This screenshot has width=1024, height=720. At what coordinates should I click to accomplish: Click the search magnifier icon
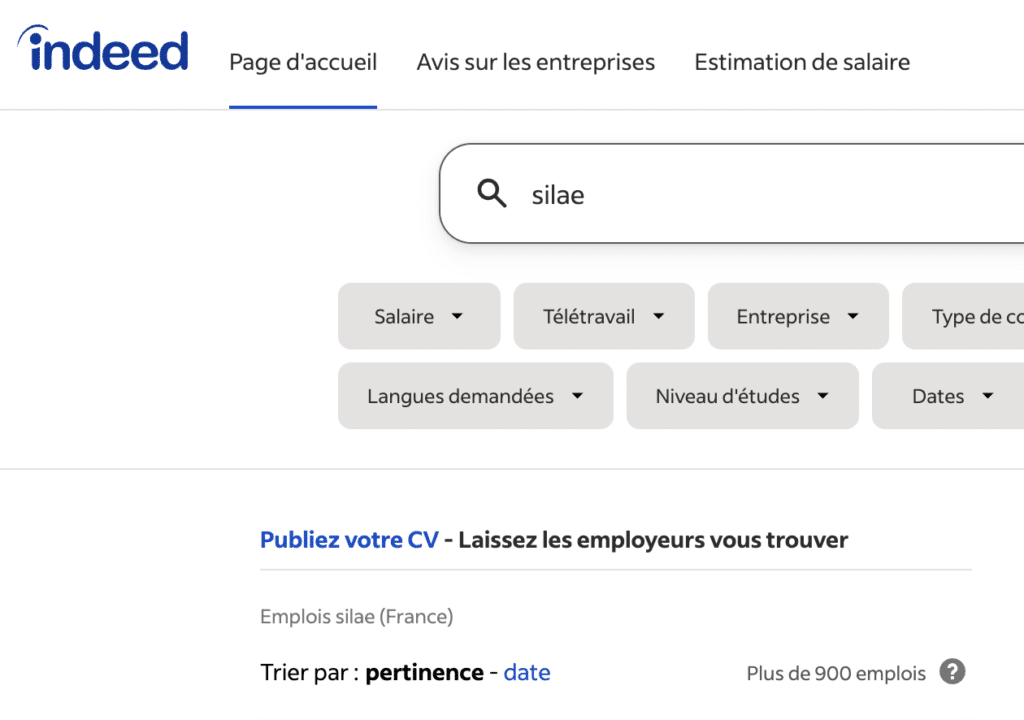[x=491, y=192]
